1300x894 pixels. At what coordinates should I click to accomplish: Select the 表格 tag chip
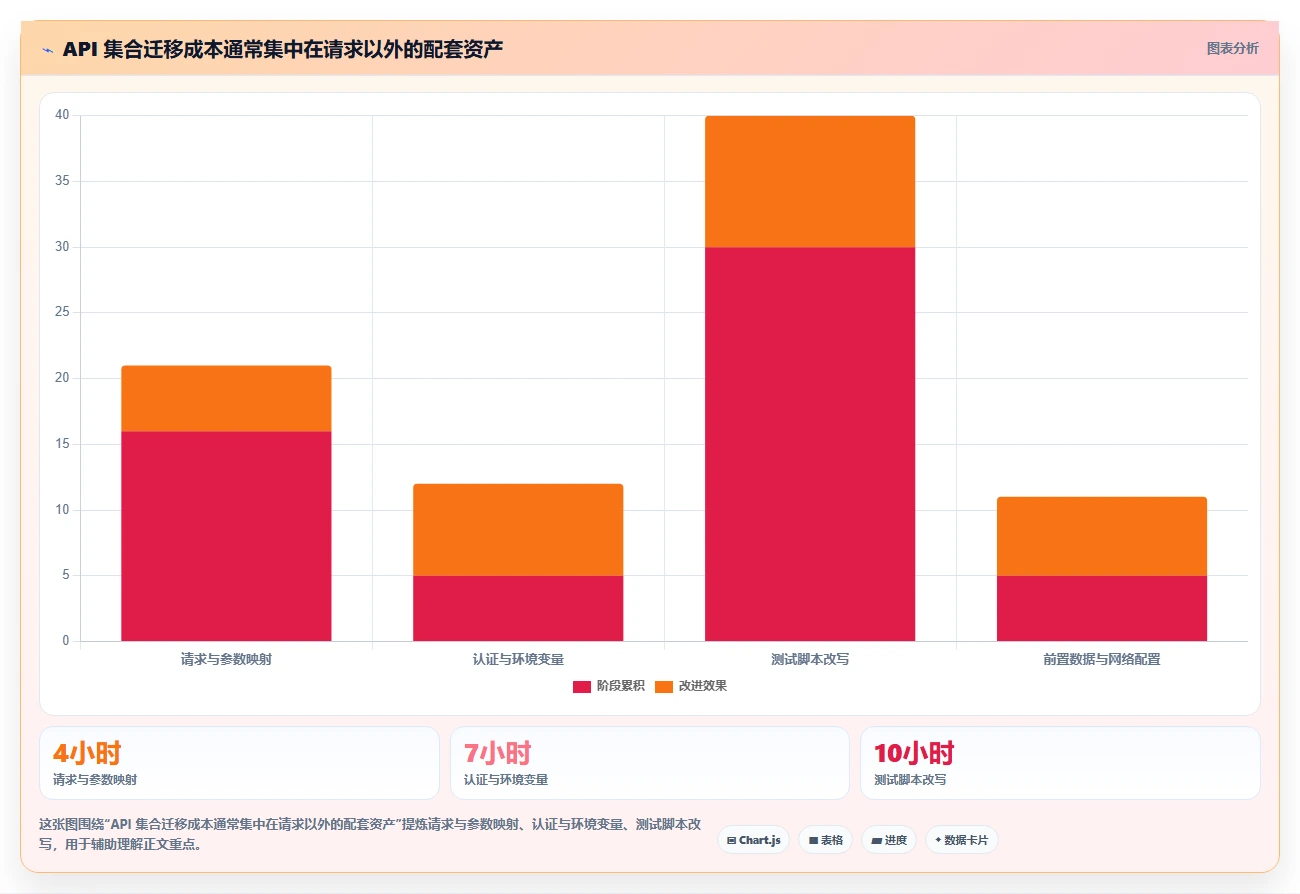825,840
